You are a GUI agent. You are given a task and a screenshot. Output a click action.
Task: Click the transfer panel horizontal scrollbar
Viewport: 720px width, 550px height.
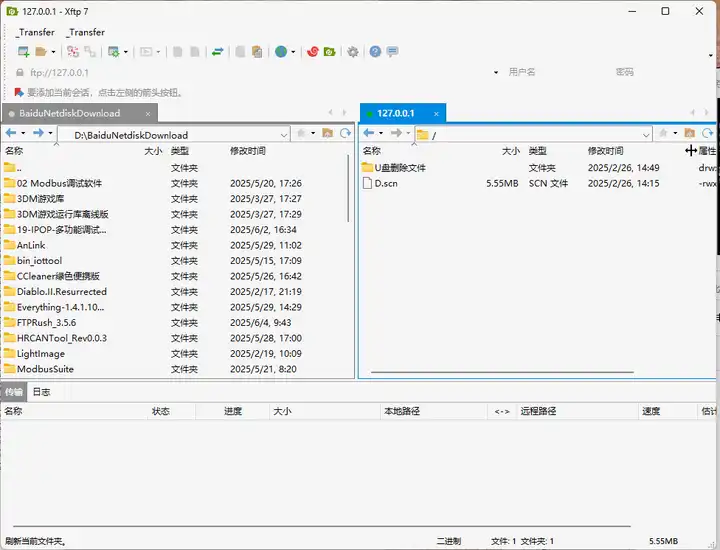point(321,526)
